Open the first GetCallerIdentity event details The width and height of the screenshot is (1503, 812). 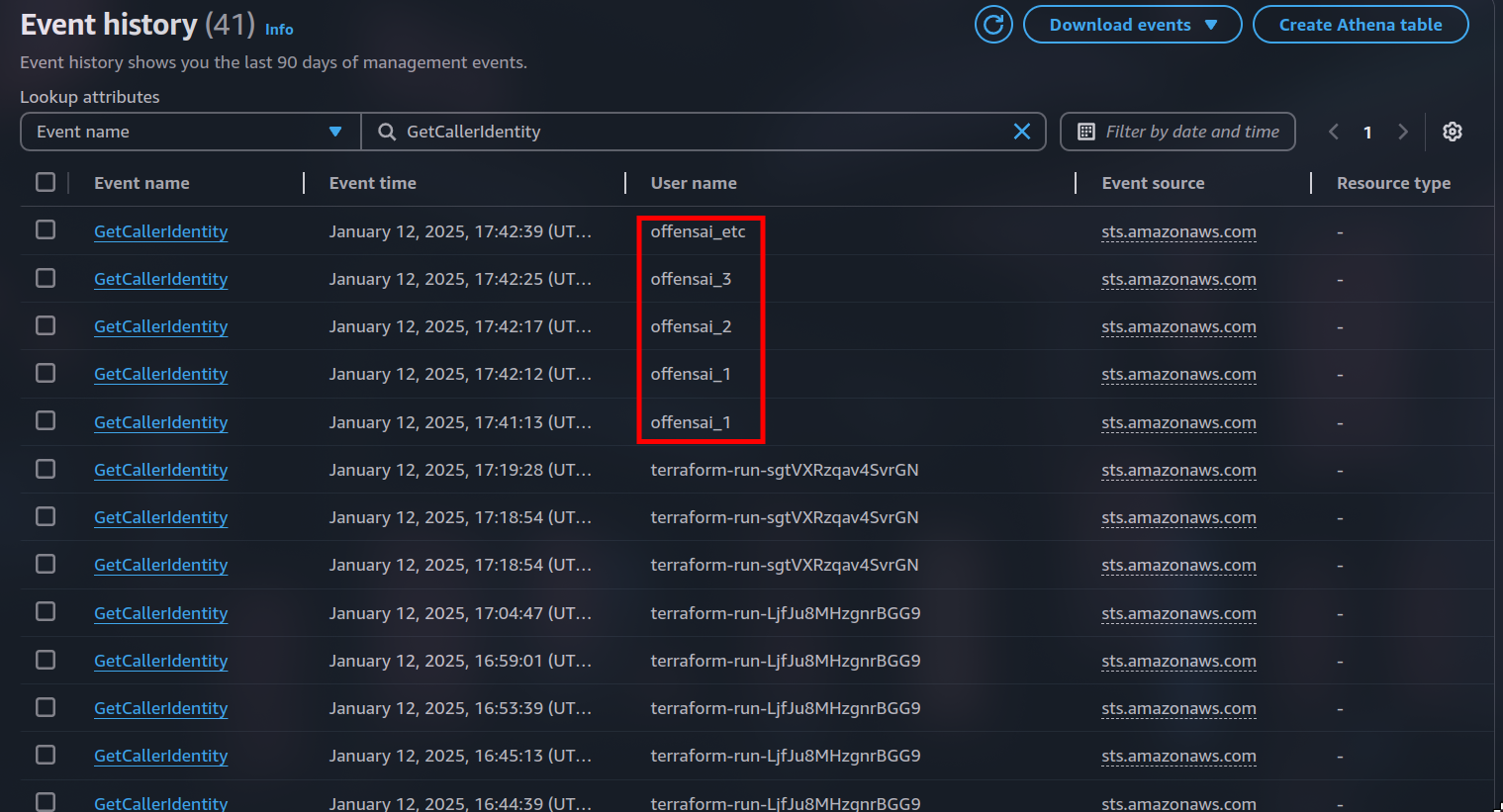click(160, 230)
